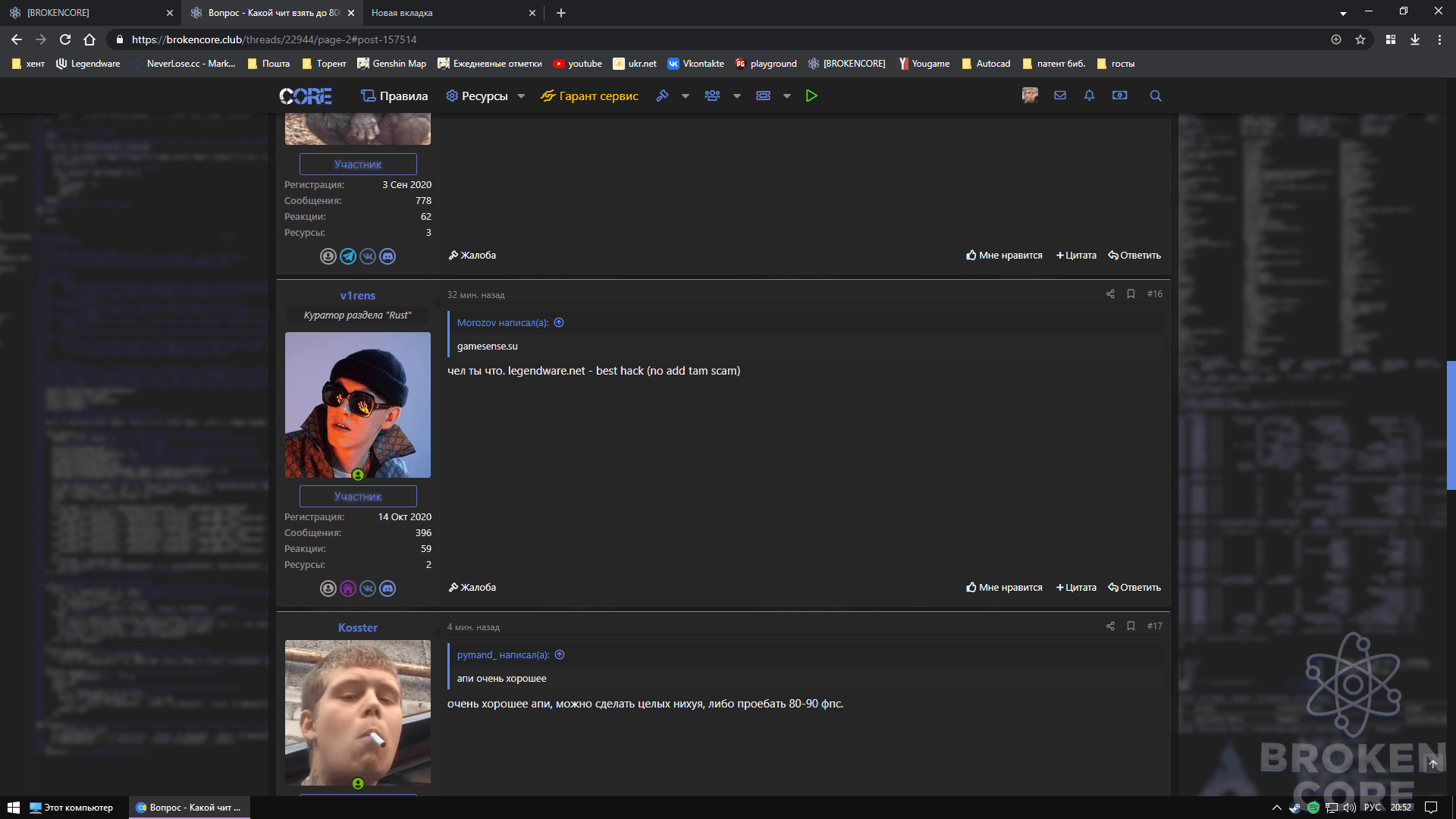Open user avatar menu in header
Viewport: 1456px width, 819px height.
coord(1030,96)
